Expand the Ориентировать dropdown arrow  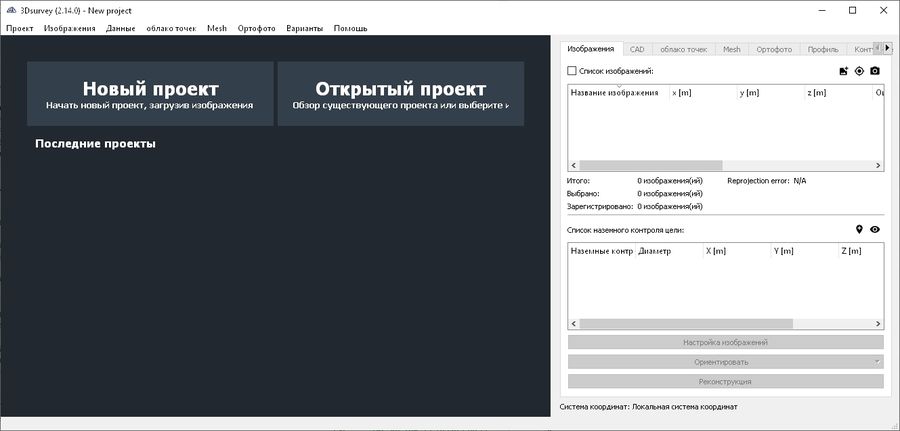click(x=877, y=362)
